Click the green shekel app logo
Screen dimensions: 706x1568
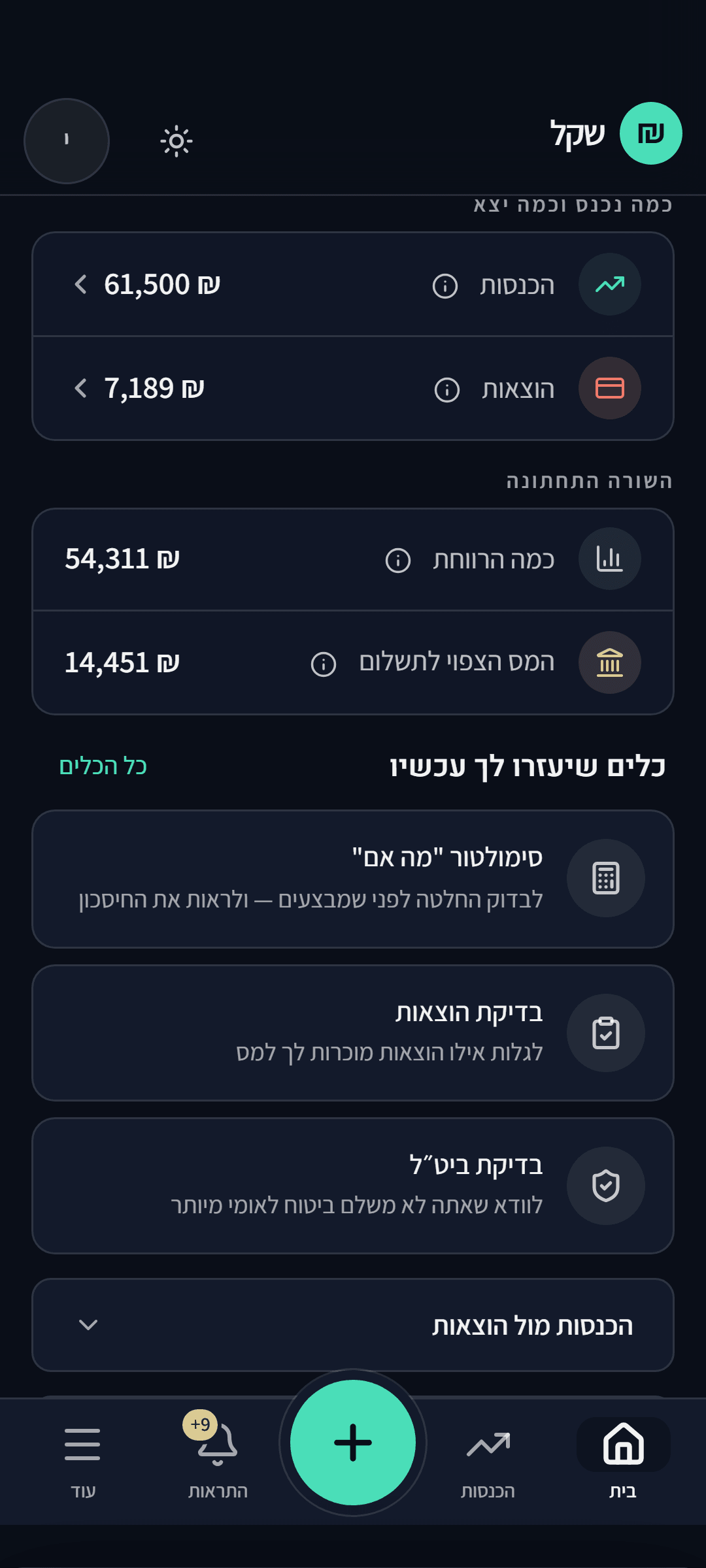650,133
